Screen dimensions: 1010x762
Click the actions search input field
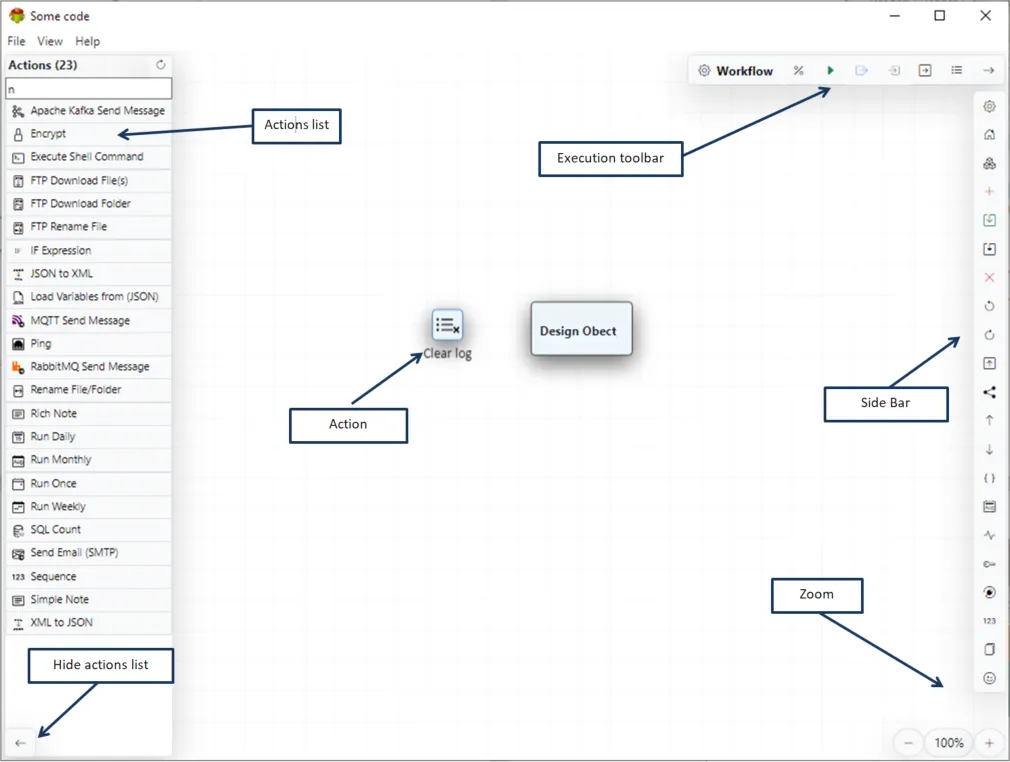point(89,89)
